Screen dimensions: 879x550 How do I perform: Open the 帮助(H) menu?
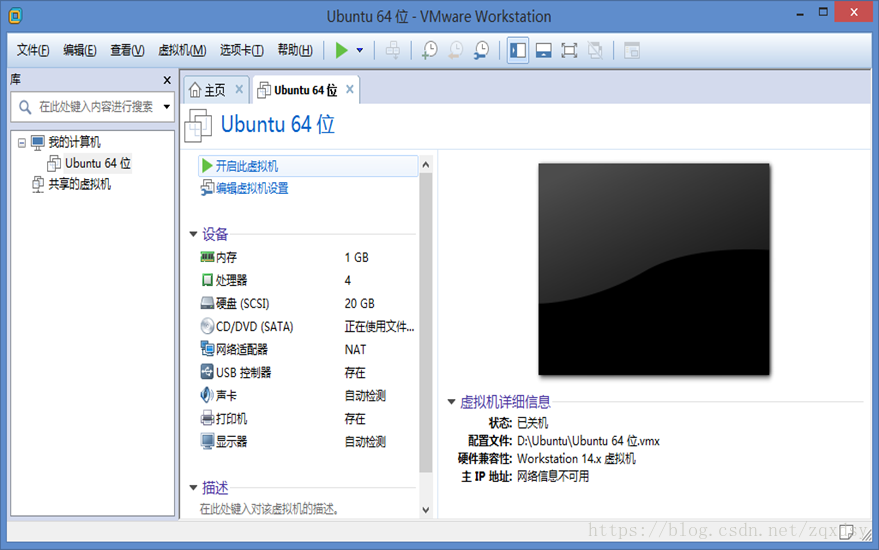[295, 50]
